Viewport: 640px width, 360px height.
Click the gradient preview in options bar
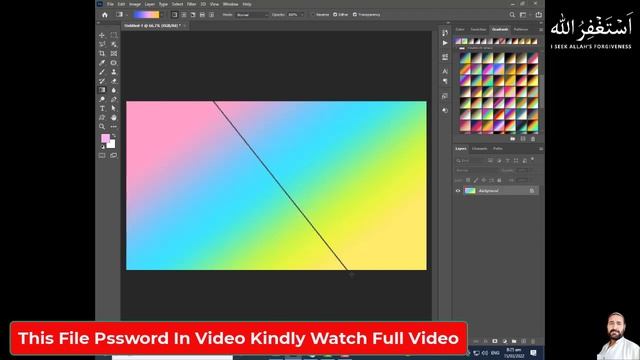(146, 15)
